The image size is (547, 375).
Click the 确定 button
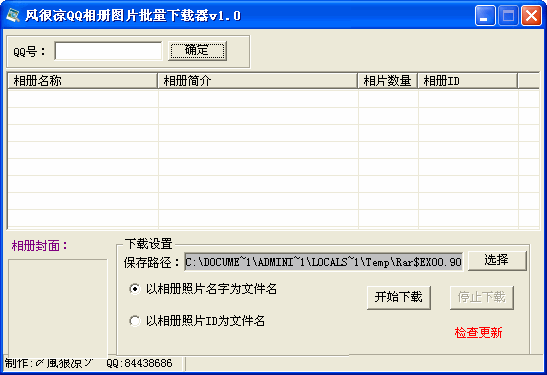pos(197,51)
